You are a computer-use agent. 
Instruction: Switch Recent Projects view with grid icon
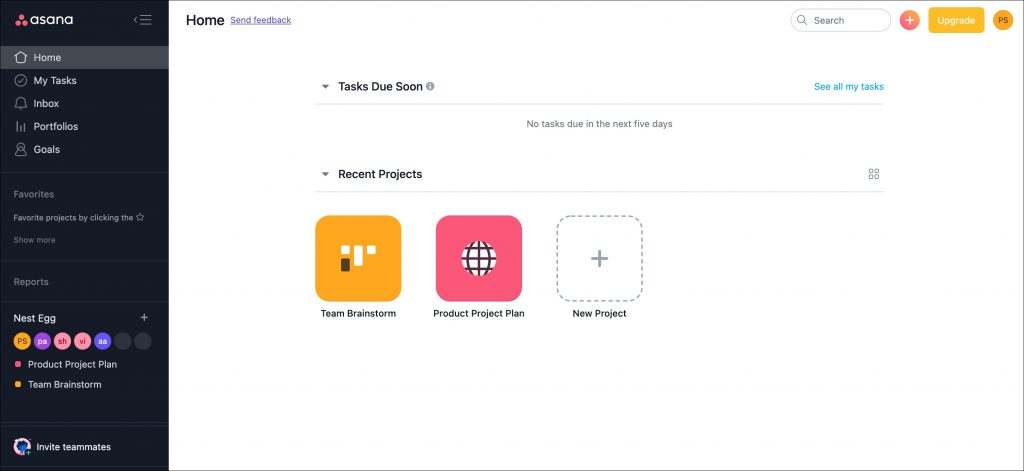point(874,174)
